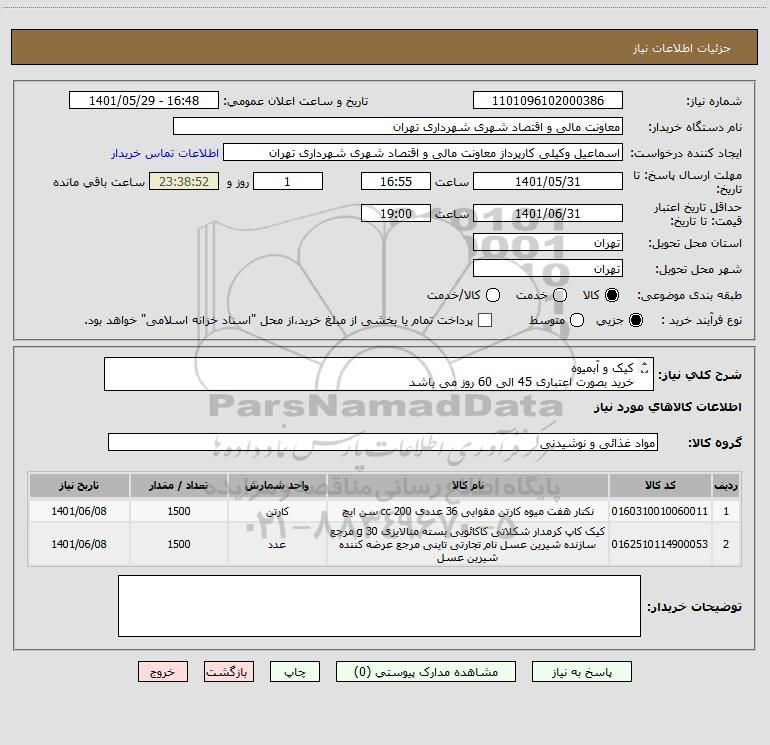Click the کیک کاپ کرمدار product name cell
The height and width of the screenshot is (745, 770).
(x=468, y=544)
